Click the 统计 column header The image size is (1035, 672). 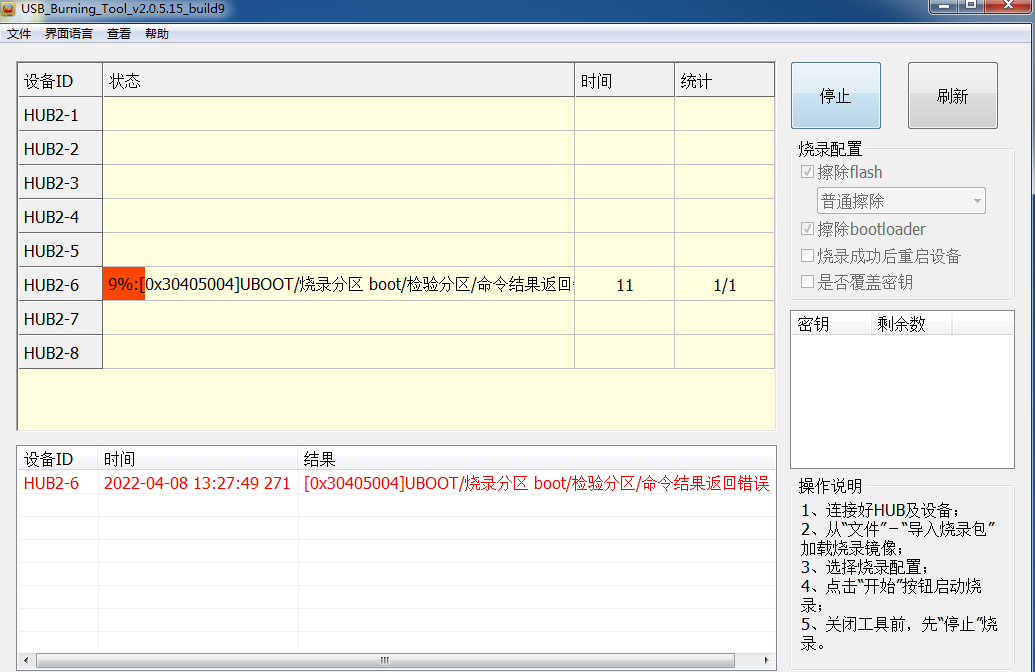(x=724, y=81)
